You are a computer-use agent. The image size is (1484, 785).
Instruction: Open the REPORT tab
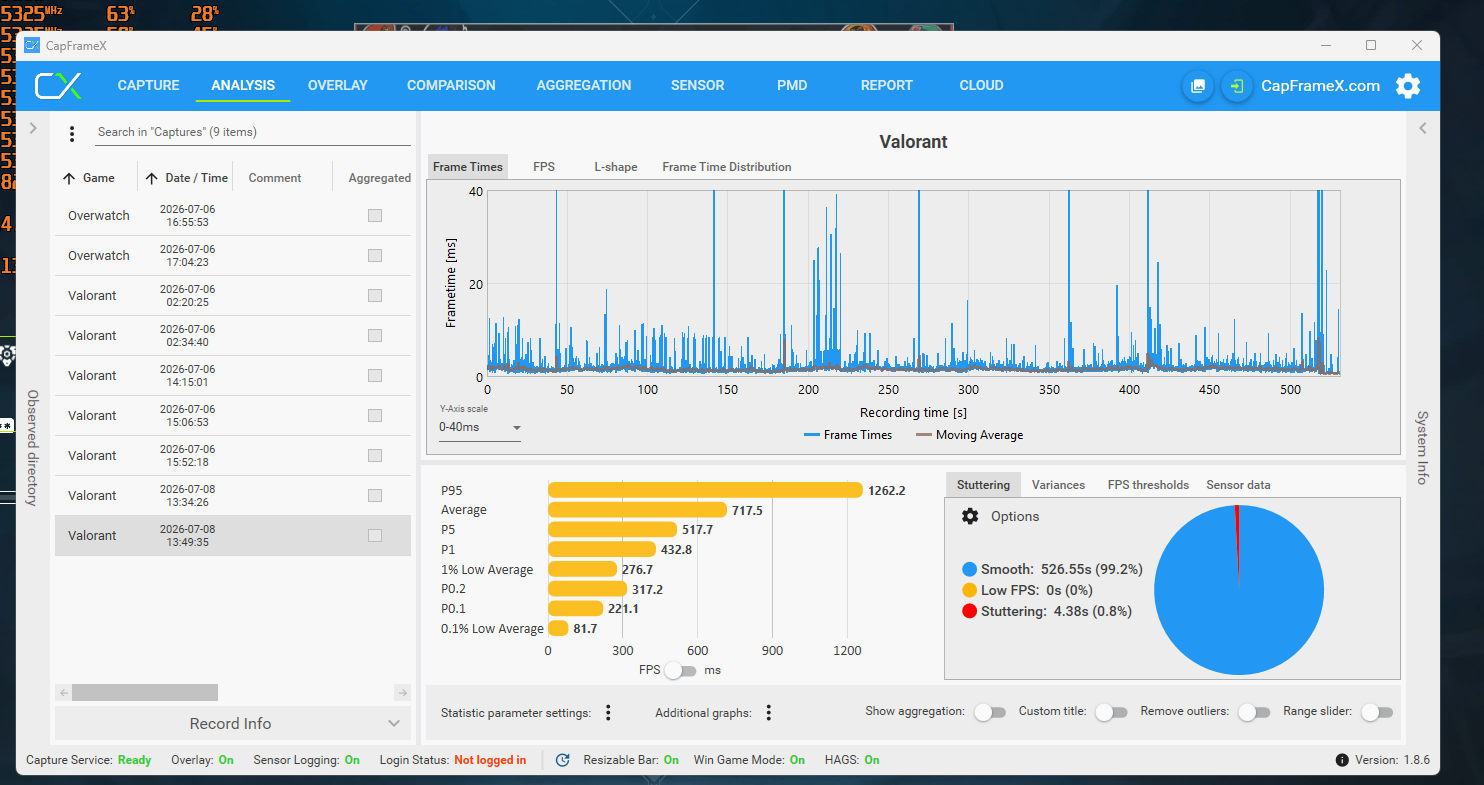click(x=887, y=86)
